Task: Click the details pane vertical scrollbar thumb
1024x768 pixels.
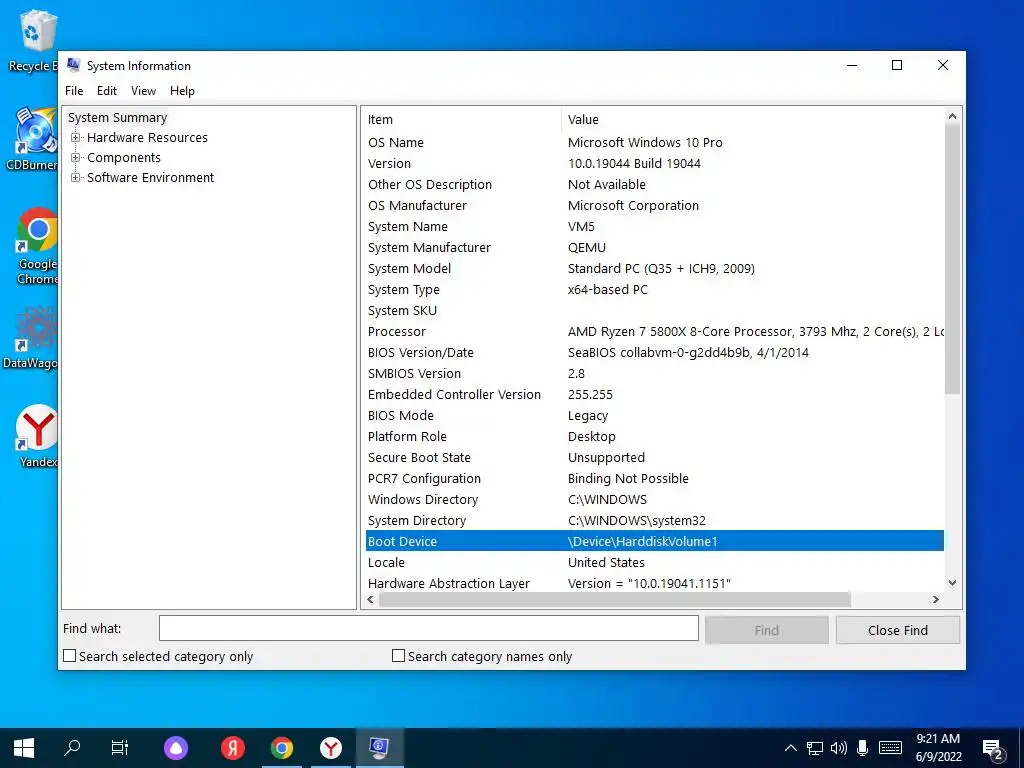Action: [x=952, y=259]
